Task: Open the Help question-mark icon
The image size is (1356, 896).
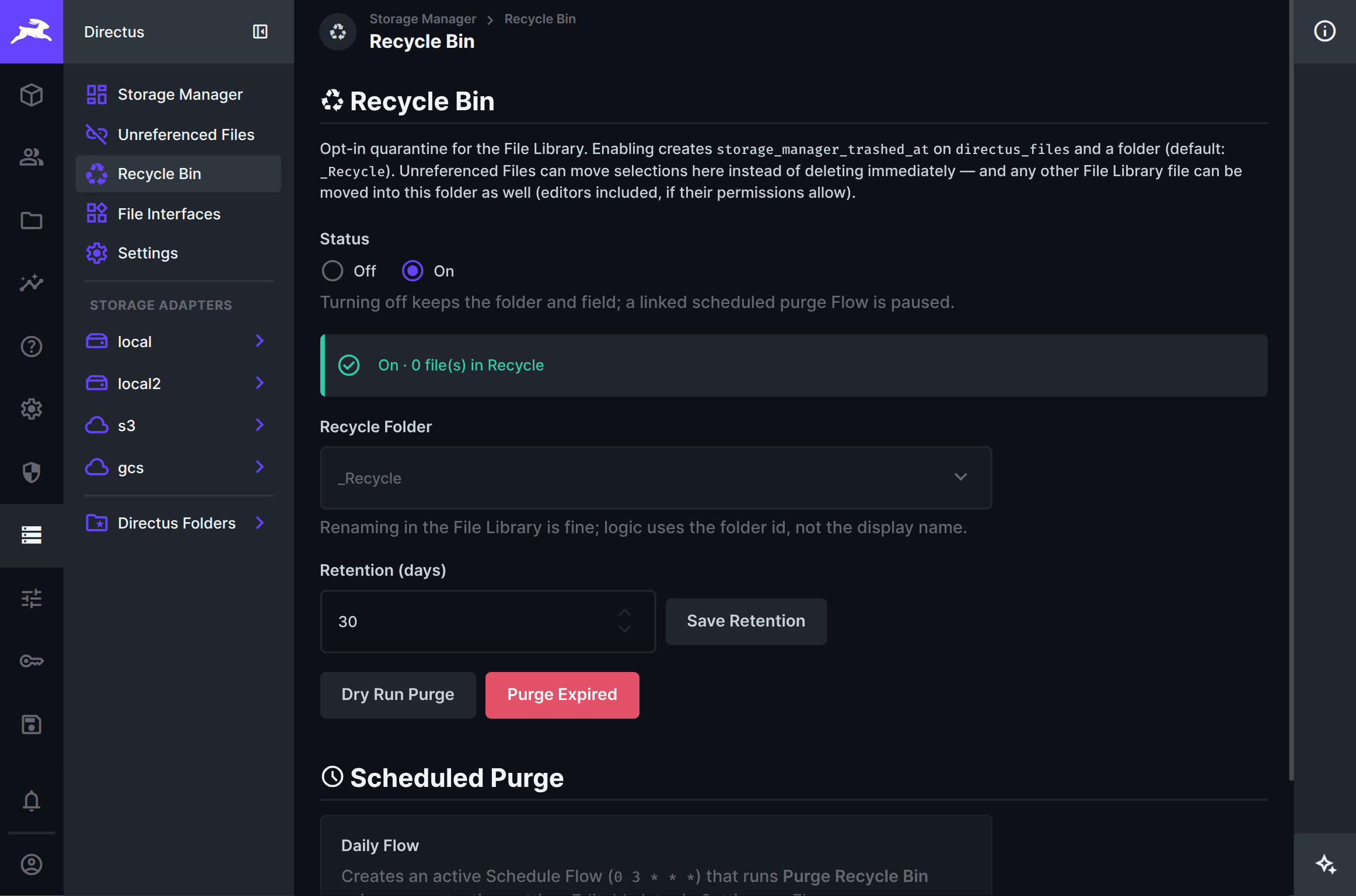Action: coord(32,346)
